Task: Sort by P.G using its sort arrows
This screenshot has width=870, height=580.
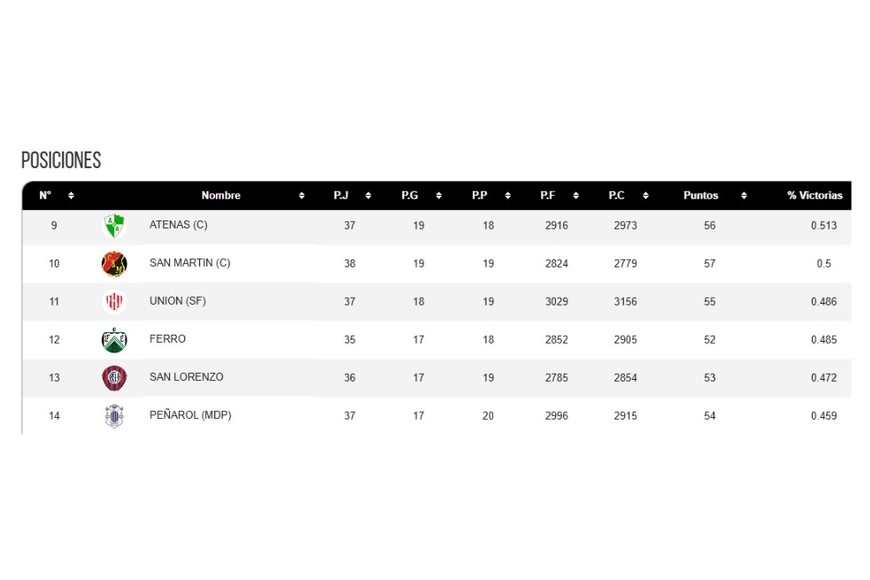Action: tap(439, 196)
